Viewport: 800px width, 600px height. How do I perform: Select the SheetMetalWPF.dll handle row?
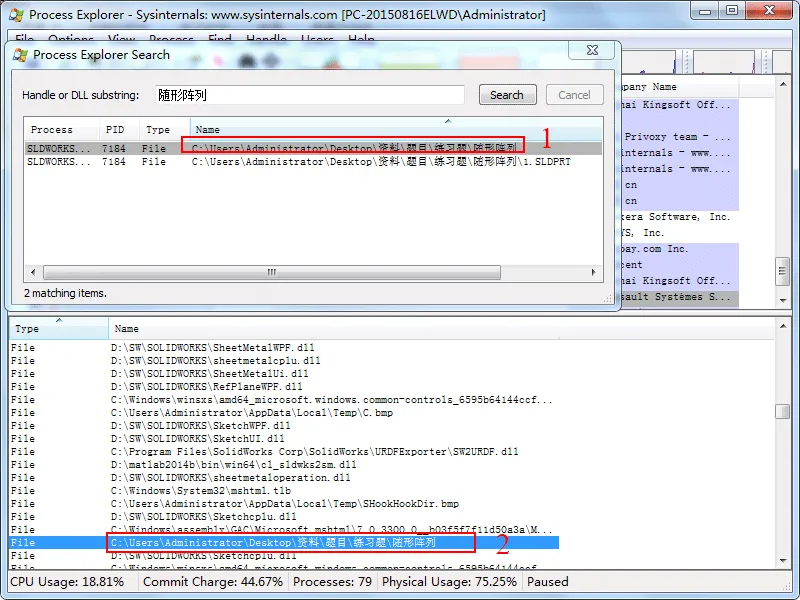(284, 347)
